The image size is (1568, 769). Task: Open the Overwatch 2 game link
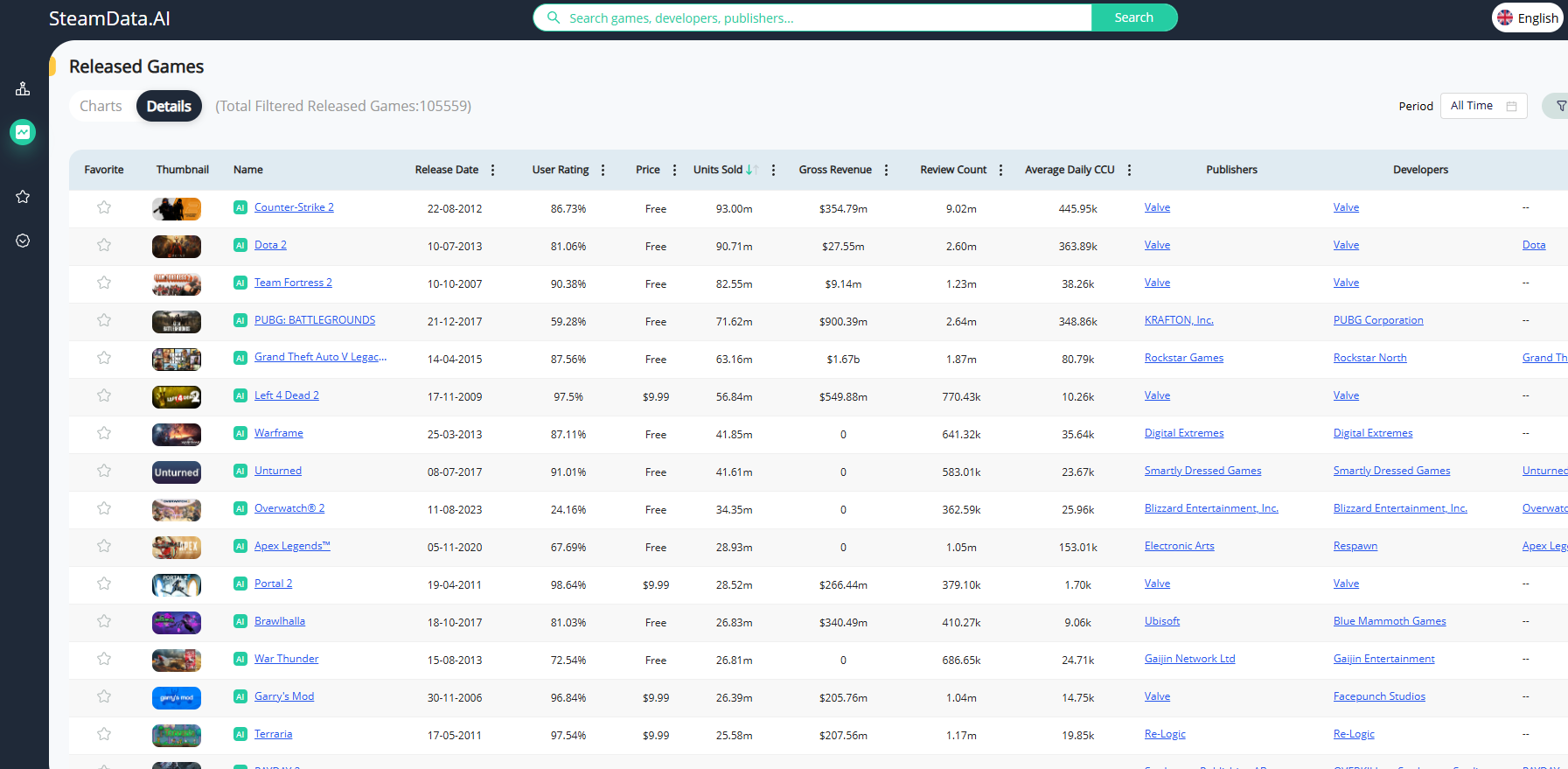(x=289, y=508)
